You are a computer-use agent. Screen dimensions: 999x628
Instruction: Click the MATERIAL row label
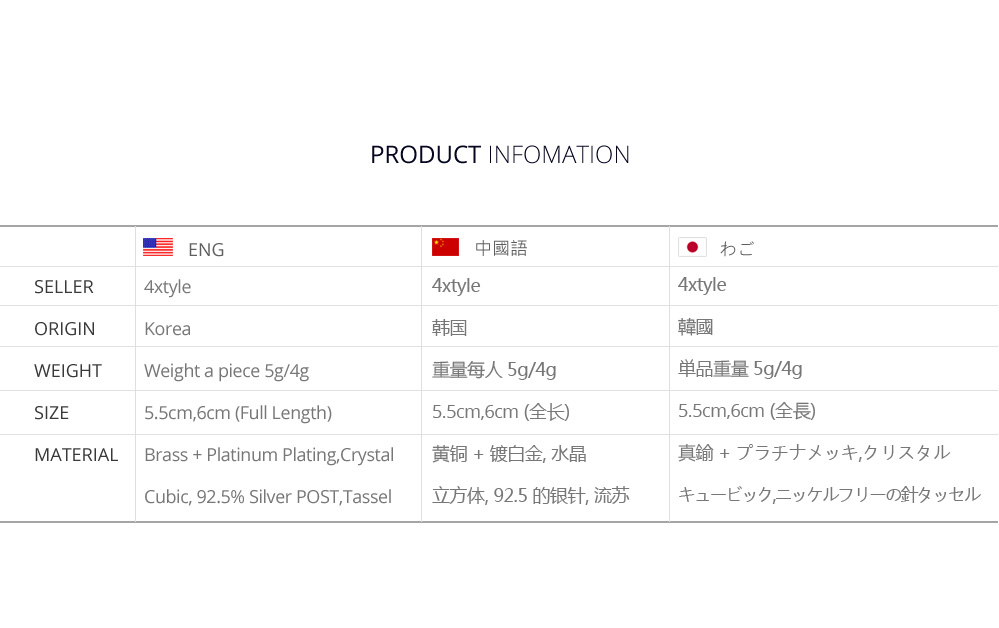tap(76, 455)
